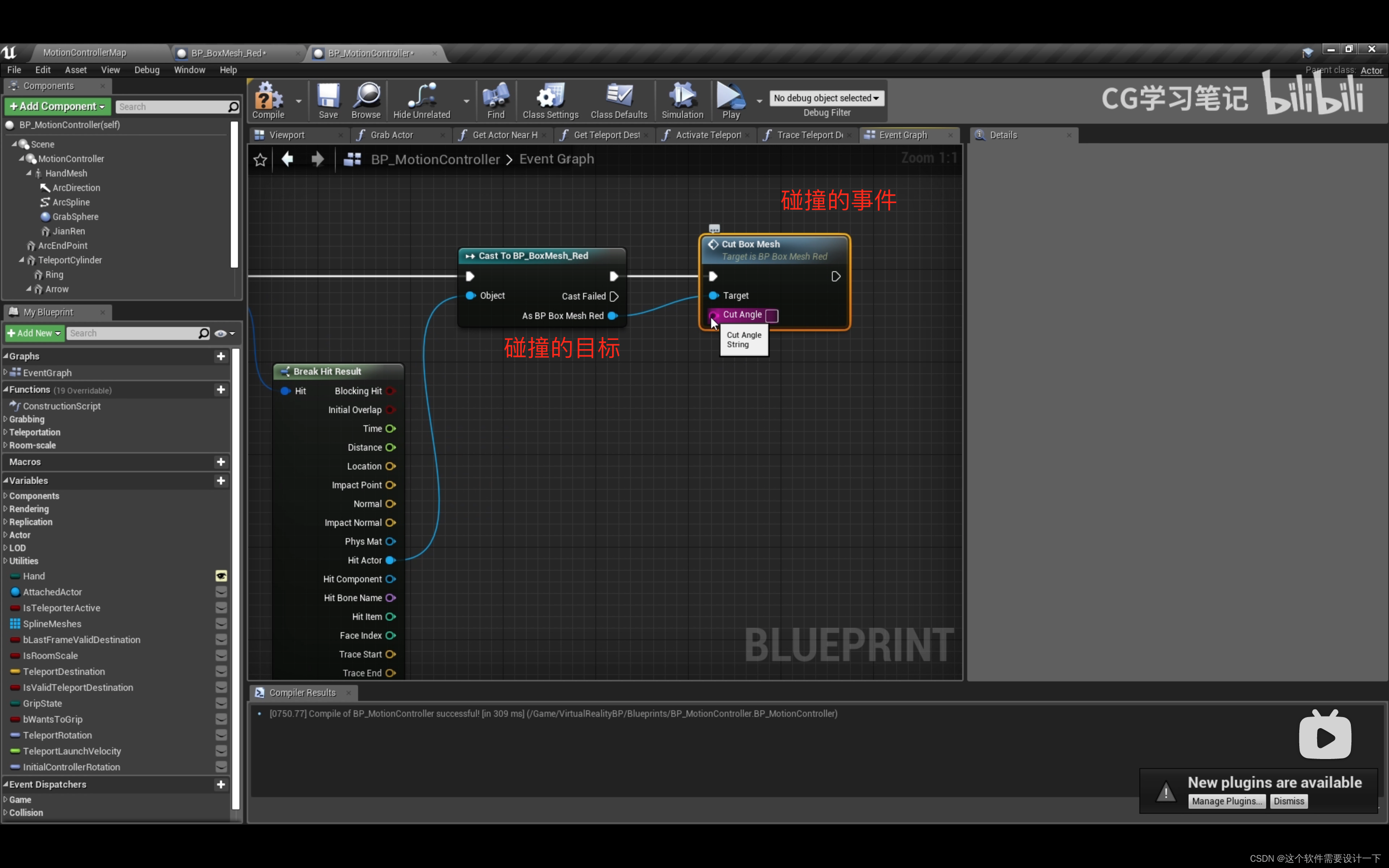Screen dimensions: 1389x868
Task: Toggle visibility eye for the SplineMeshes variable
Action: [x=221, y=624]
